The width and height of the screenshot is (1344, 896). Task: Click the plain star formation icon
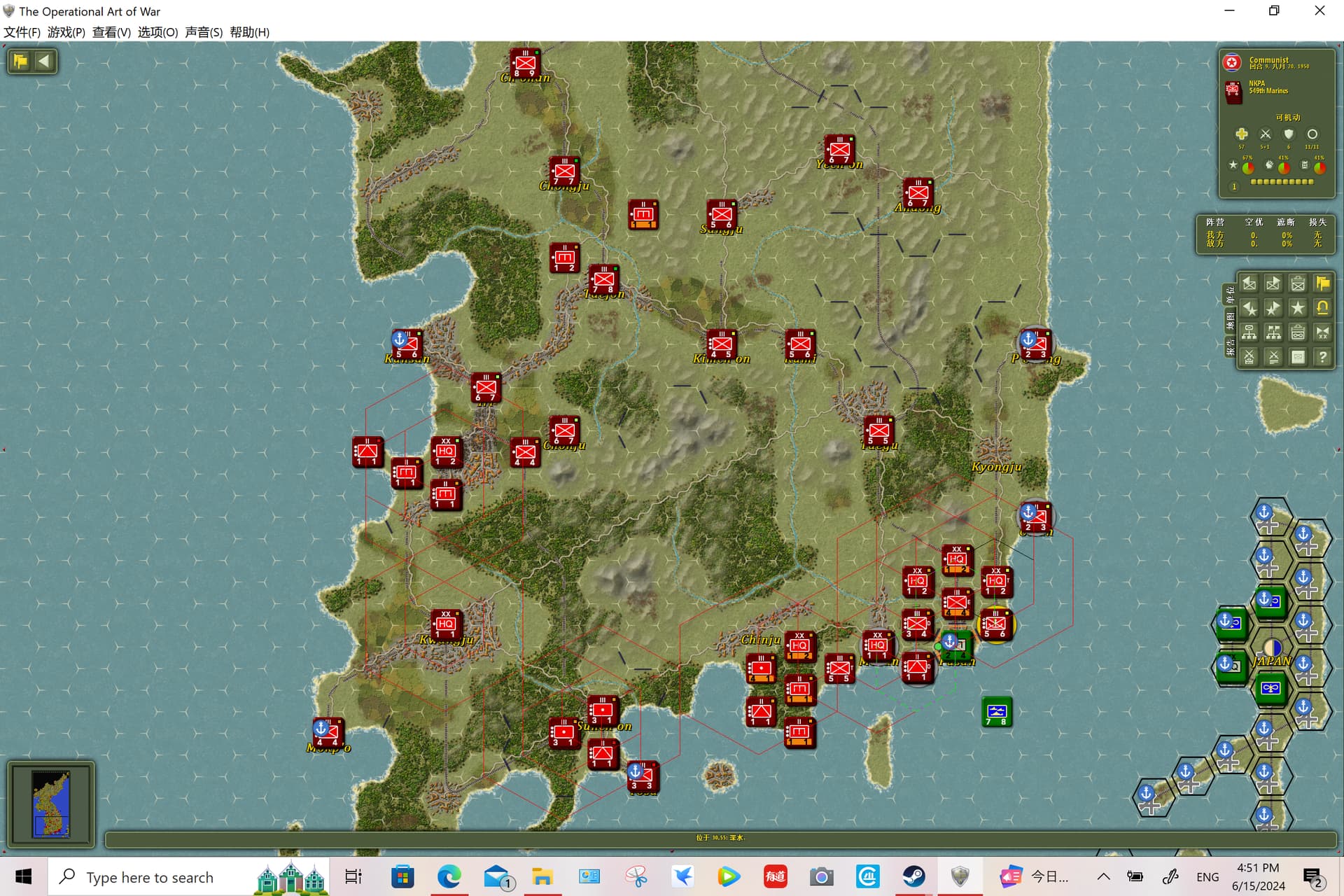click(x=1298, y=308)
